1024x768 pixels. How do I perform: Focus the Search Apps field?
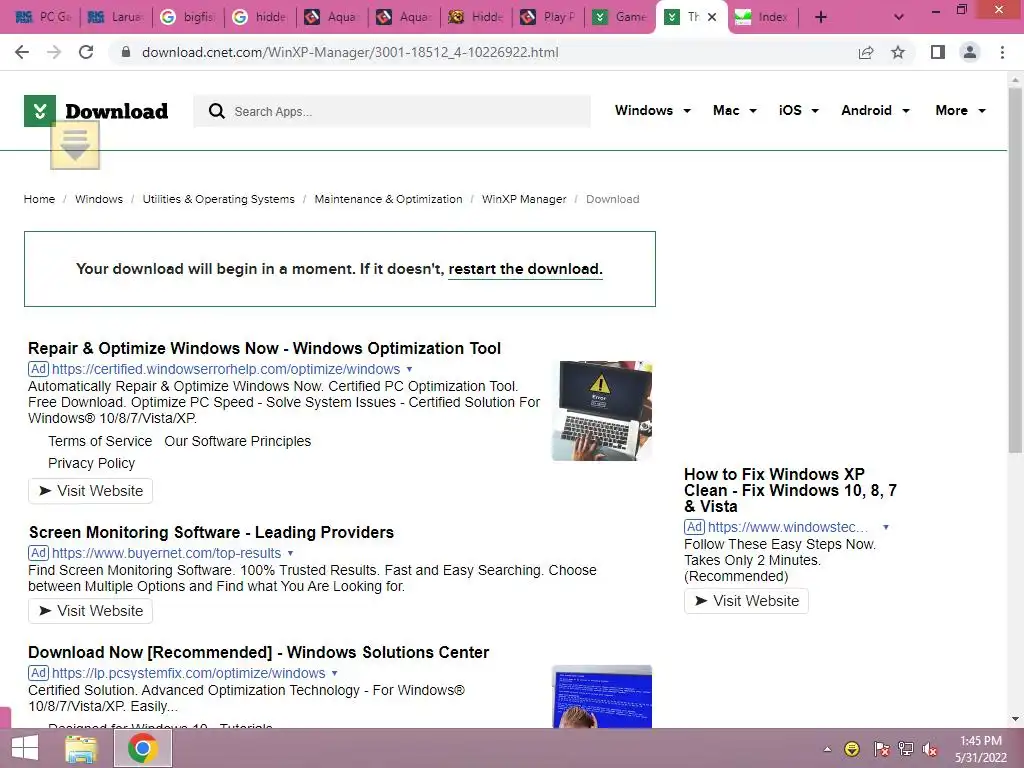pyautogui.click(x=392, y=111)
